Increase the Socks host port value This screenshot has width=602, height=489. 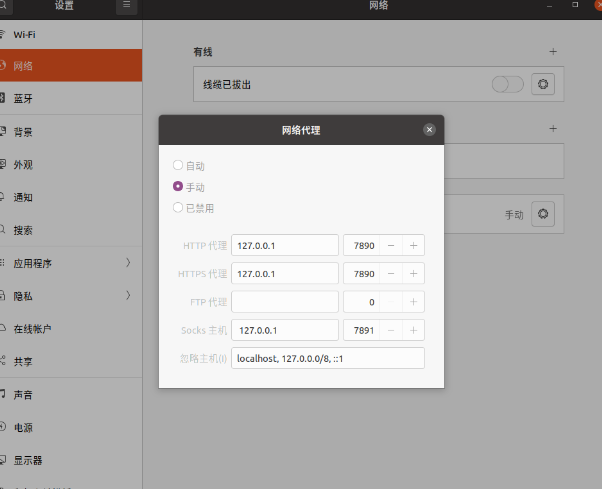click(413, 330)
